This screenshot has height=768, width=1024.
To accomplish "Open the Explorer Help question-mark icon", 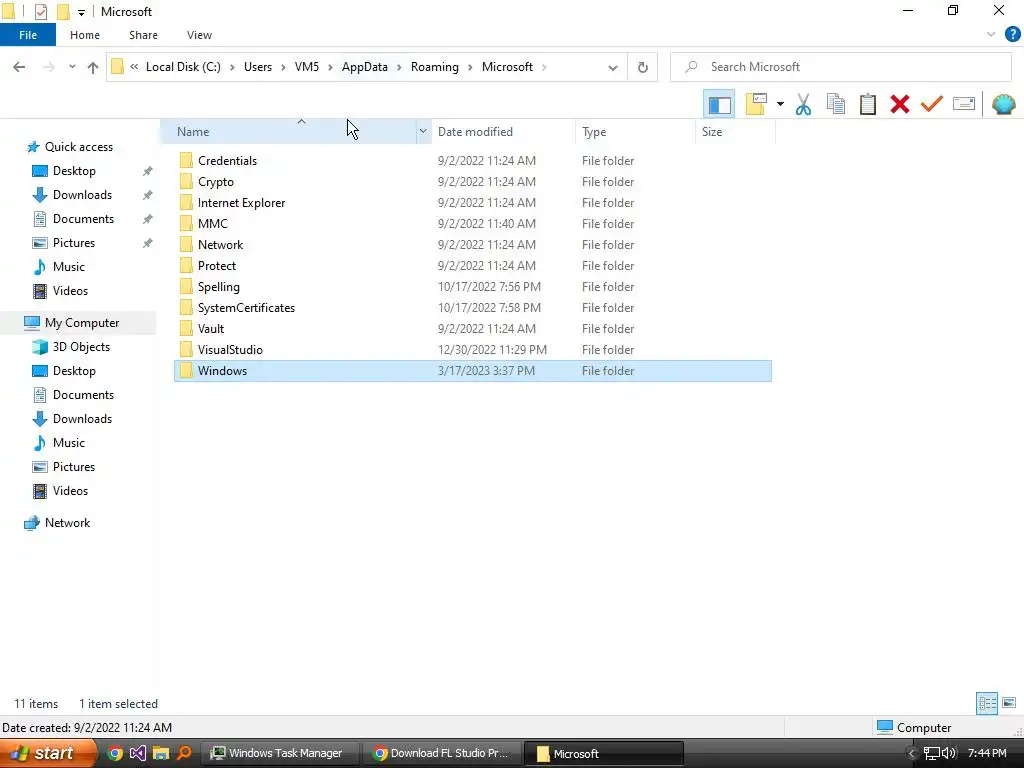I will click(1012, 35).
